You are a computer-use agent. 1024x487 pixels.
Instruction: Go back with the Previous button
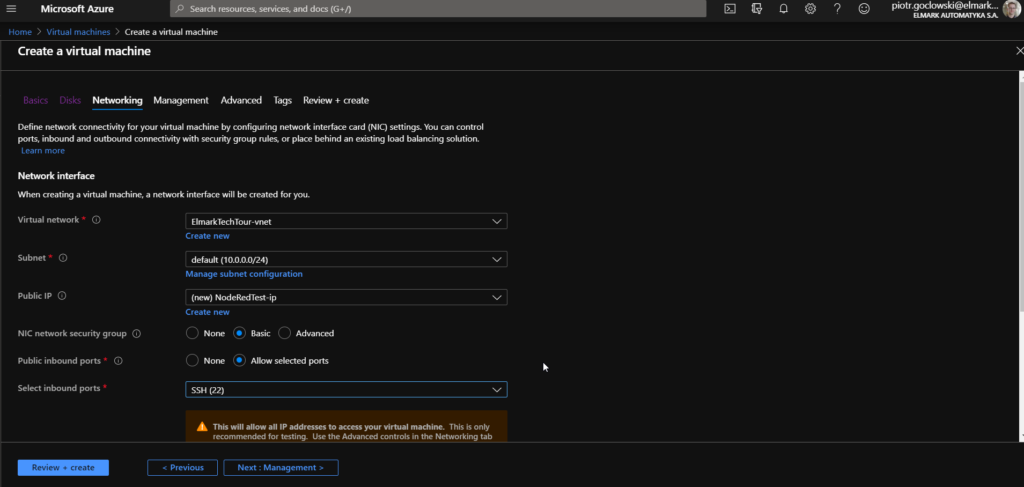[x=183, y=467]
